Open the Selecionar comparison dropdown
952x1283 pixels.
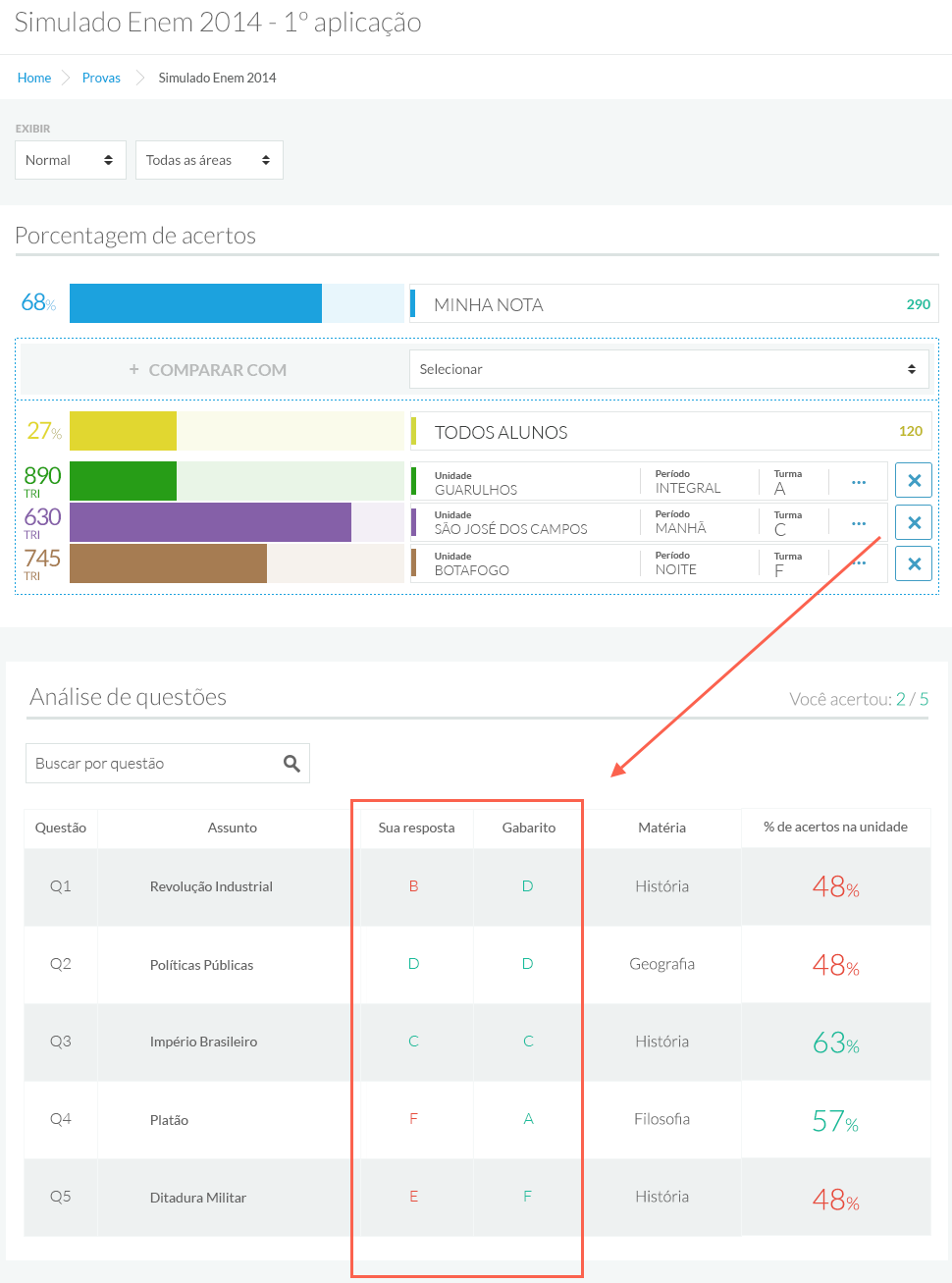(x=668, y=369)
